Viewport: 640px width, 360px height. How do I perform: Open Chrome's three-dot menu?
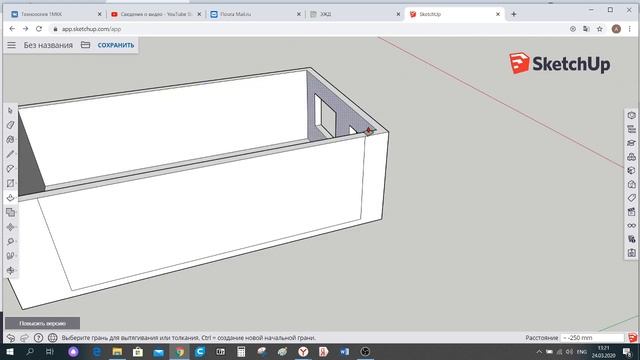coord(629,29)
